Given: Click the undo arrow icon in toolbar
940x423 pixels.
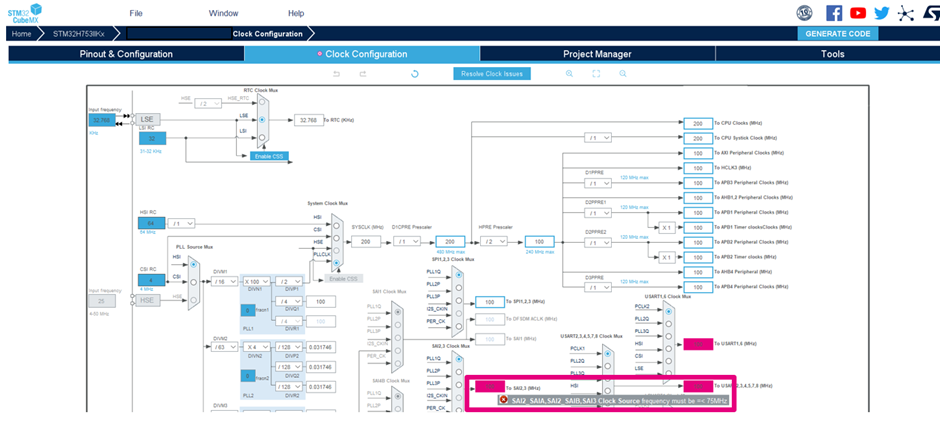Looking at the screenshot, I should [336, 74].
